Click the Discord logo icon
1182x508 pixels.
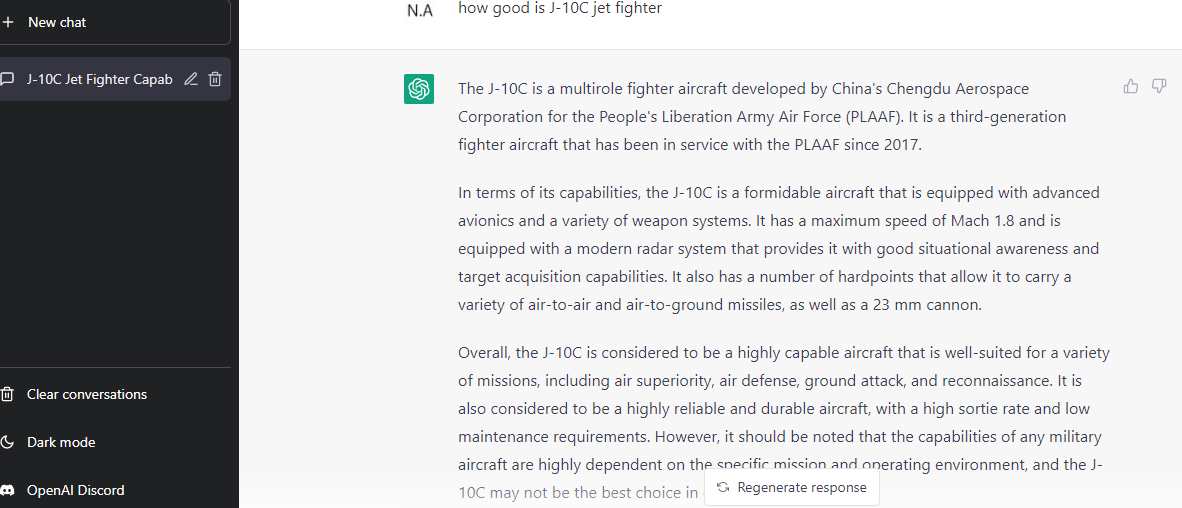click(8, 491)
